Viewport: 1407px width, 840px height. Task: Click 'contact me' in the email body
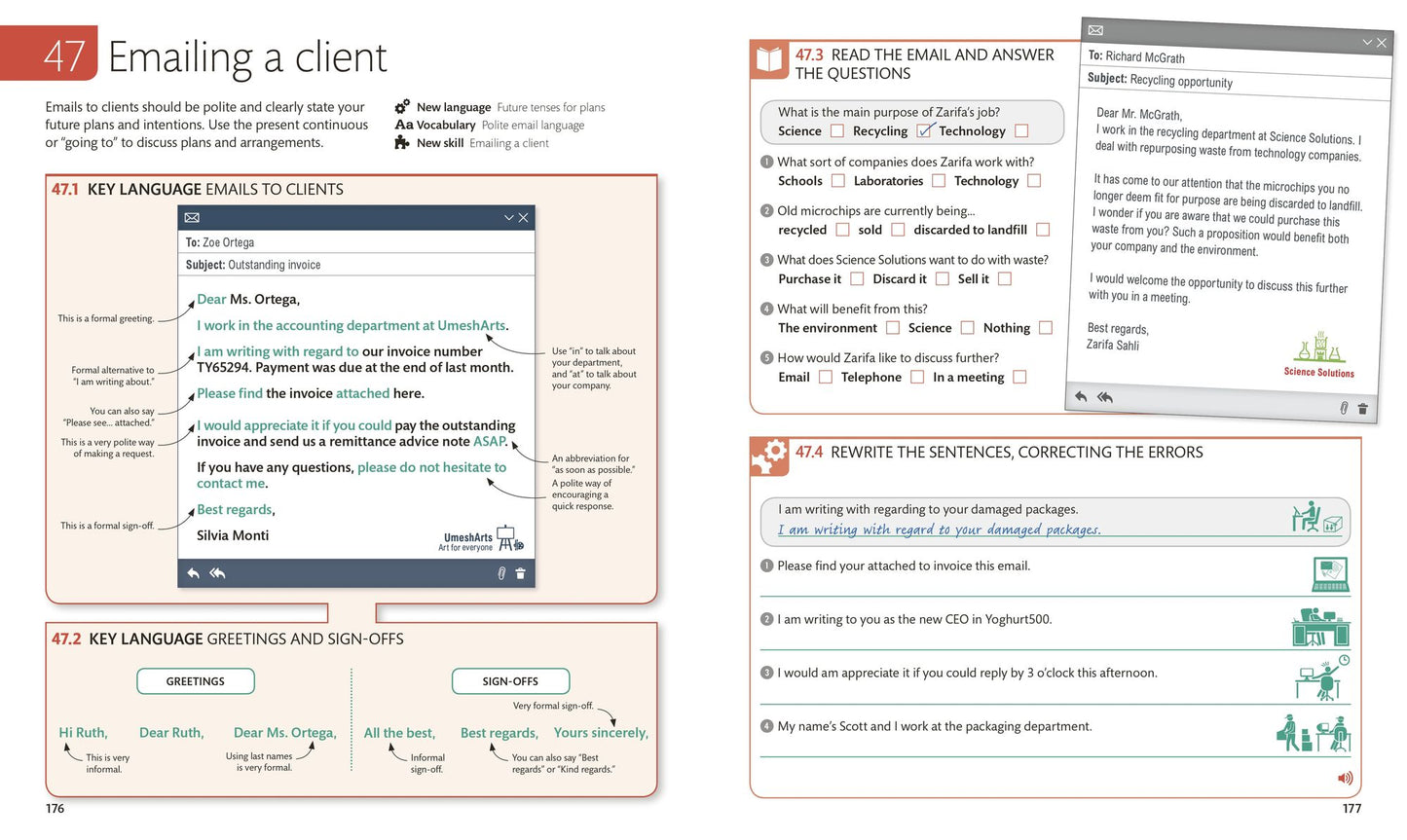[x=231, y=483]
